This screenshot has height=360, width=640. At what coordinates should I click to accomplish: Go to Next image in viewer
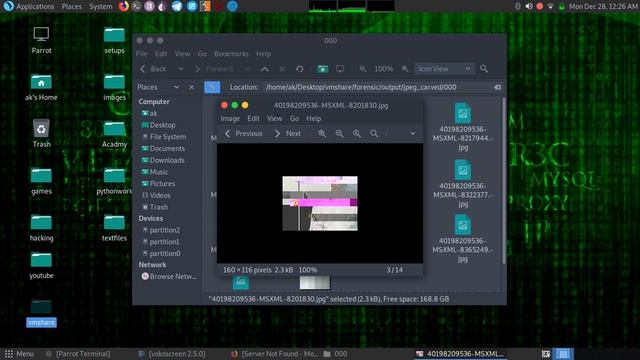tap(288, 133)
